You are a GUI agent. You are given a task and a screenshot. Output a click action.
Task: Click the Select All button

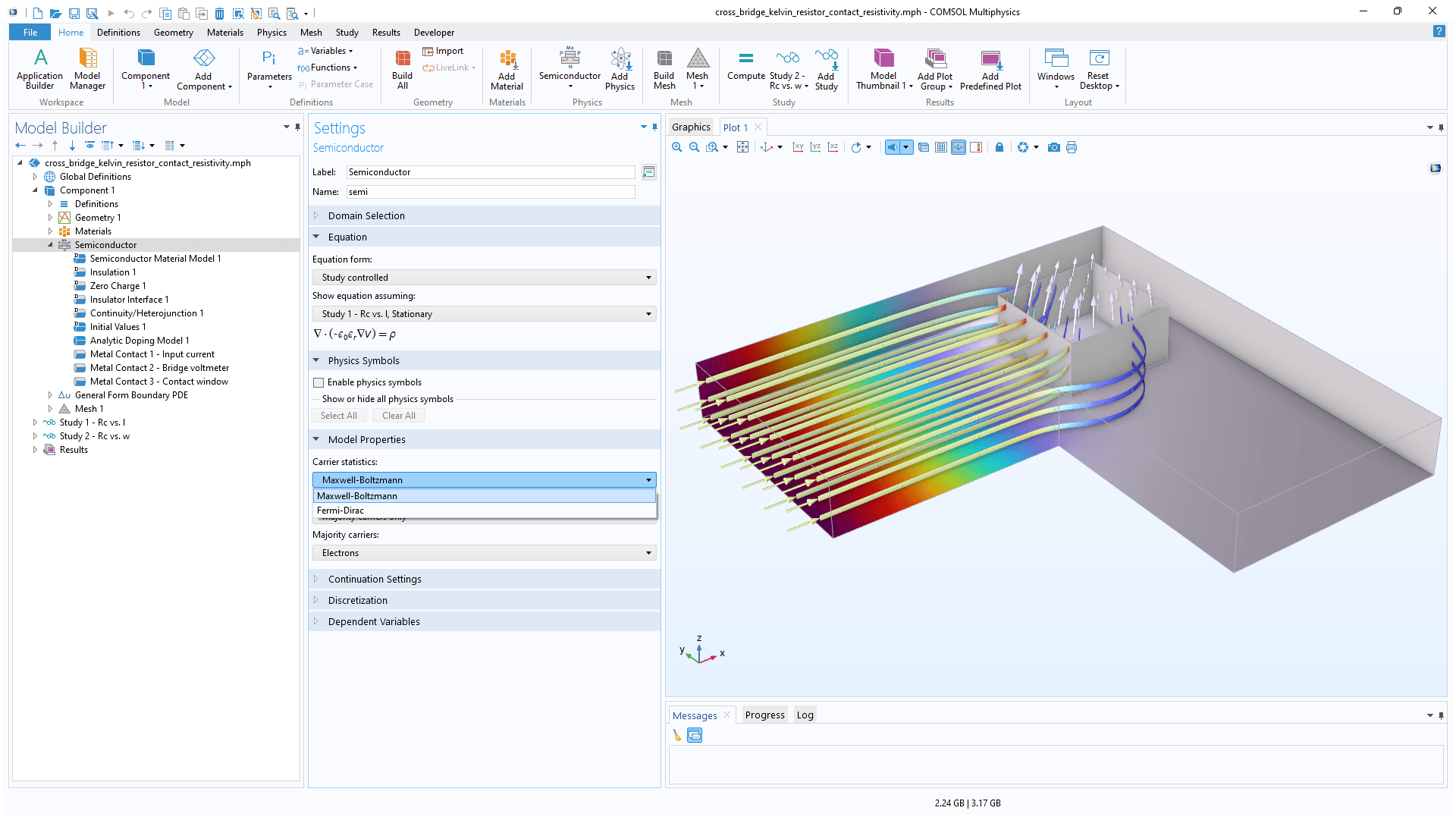[339, 416]
